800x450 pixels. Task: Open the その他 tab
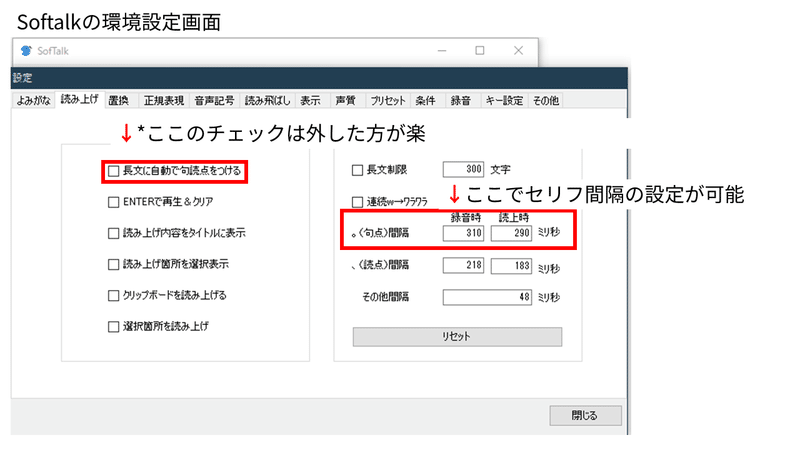[x=545, y=101]
